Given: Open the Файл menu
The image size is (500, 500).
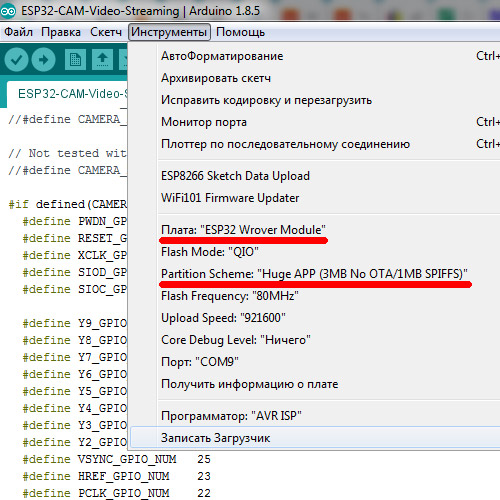Looking at the screenshot, I should coord(18,32).
